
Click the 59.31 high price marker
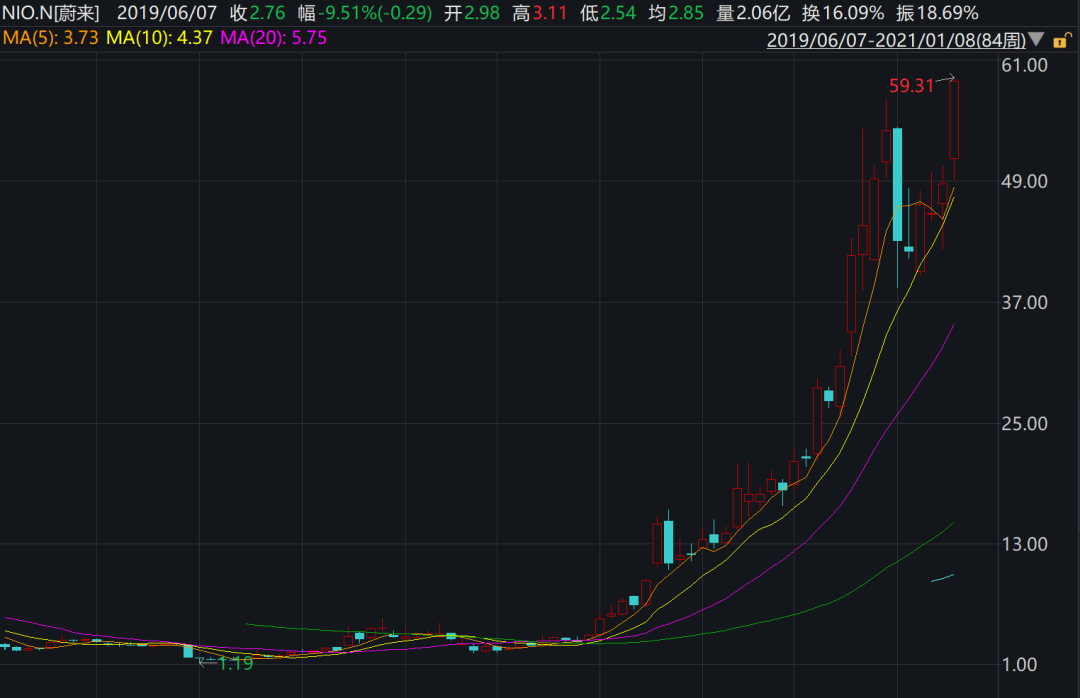910,86
